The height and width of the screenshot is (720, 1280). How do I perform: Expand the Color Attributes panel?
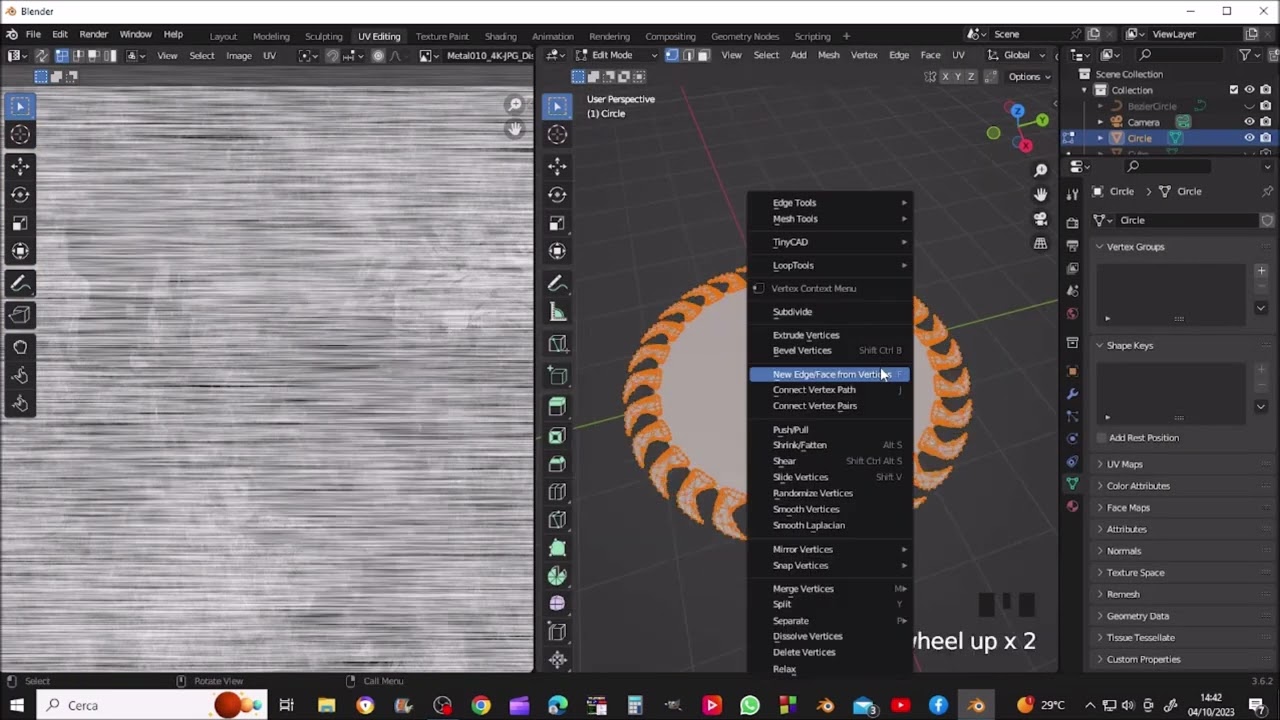pos(1138,486)
